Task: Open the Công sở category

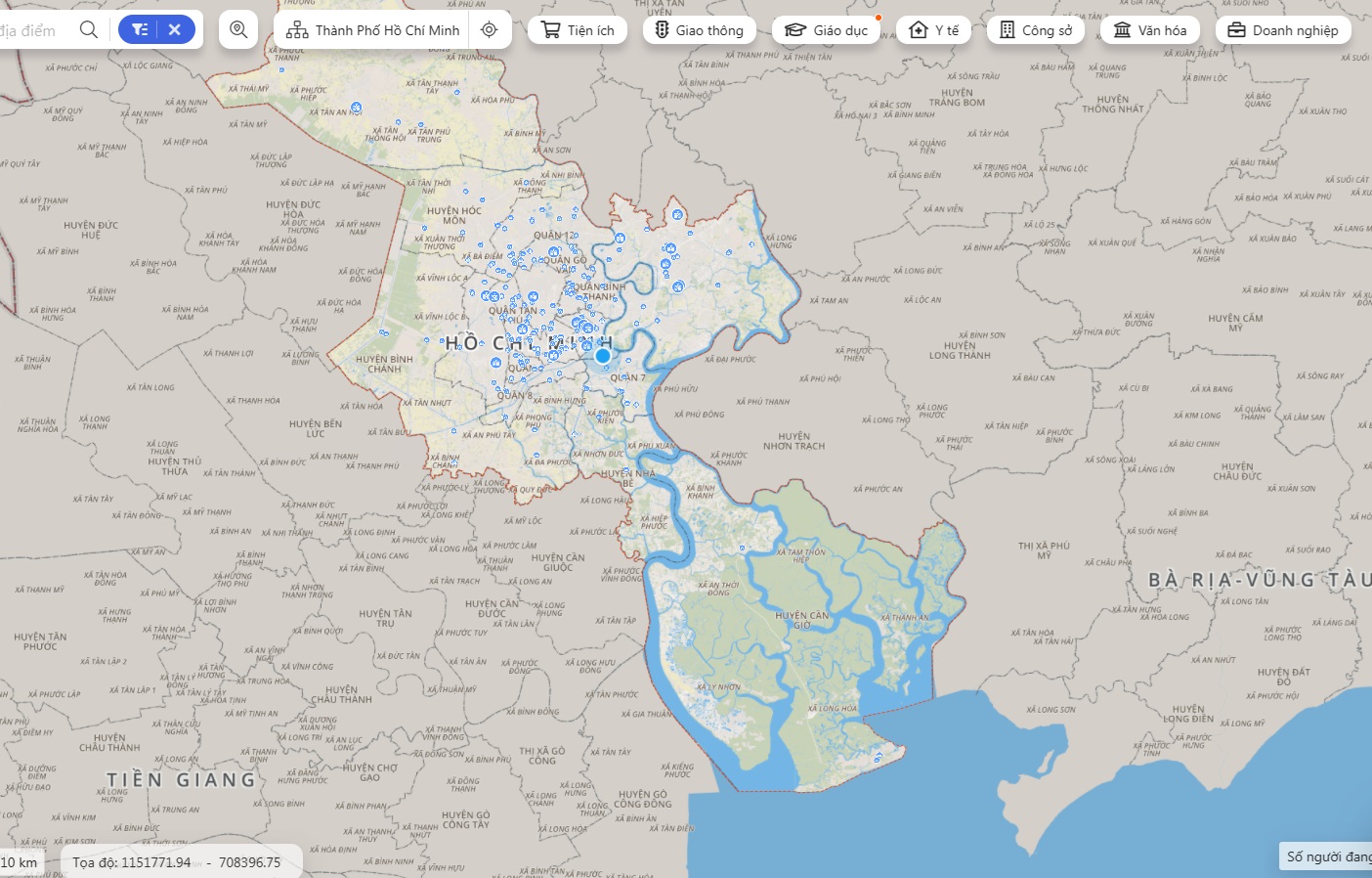Action: (x=1036, y=30)
